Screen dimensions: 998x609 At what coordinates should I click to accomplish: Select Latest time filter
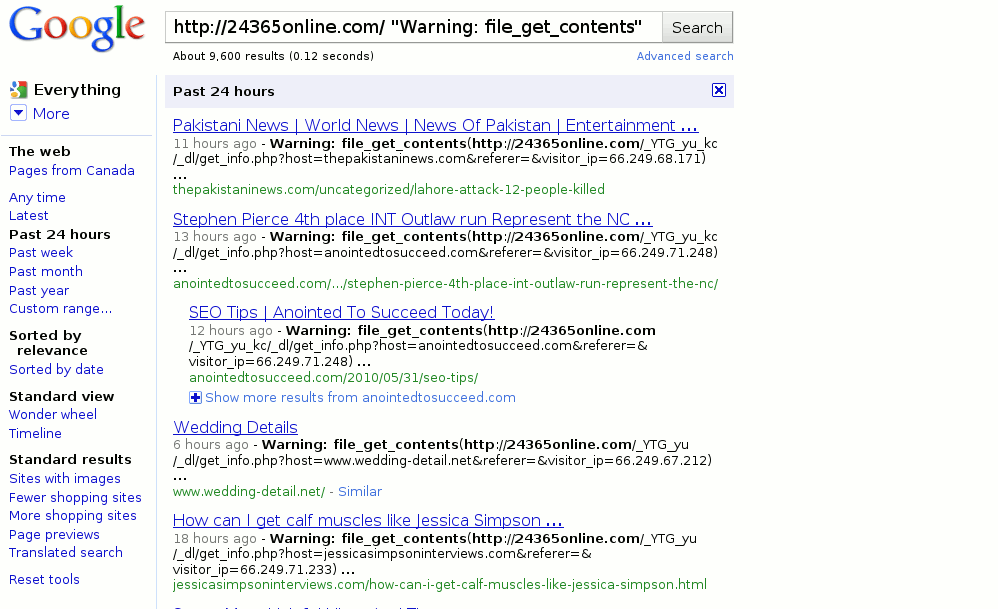point(29,216)
